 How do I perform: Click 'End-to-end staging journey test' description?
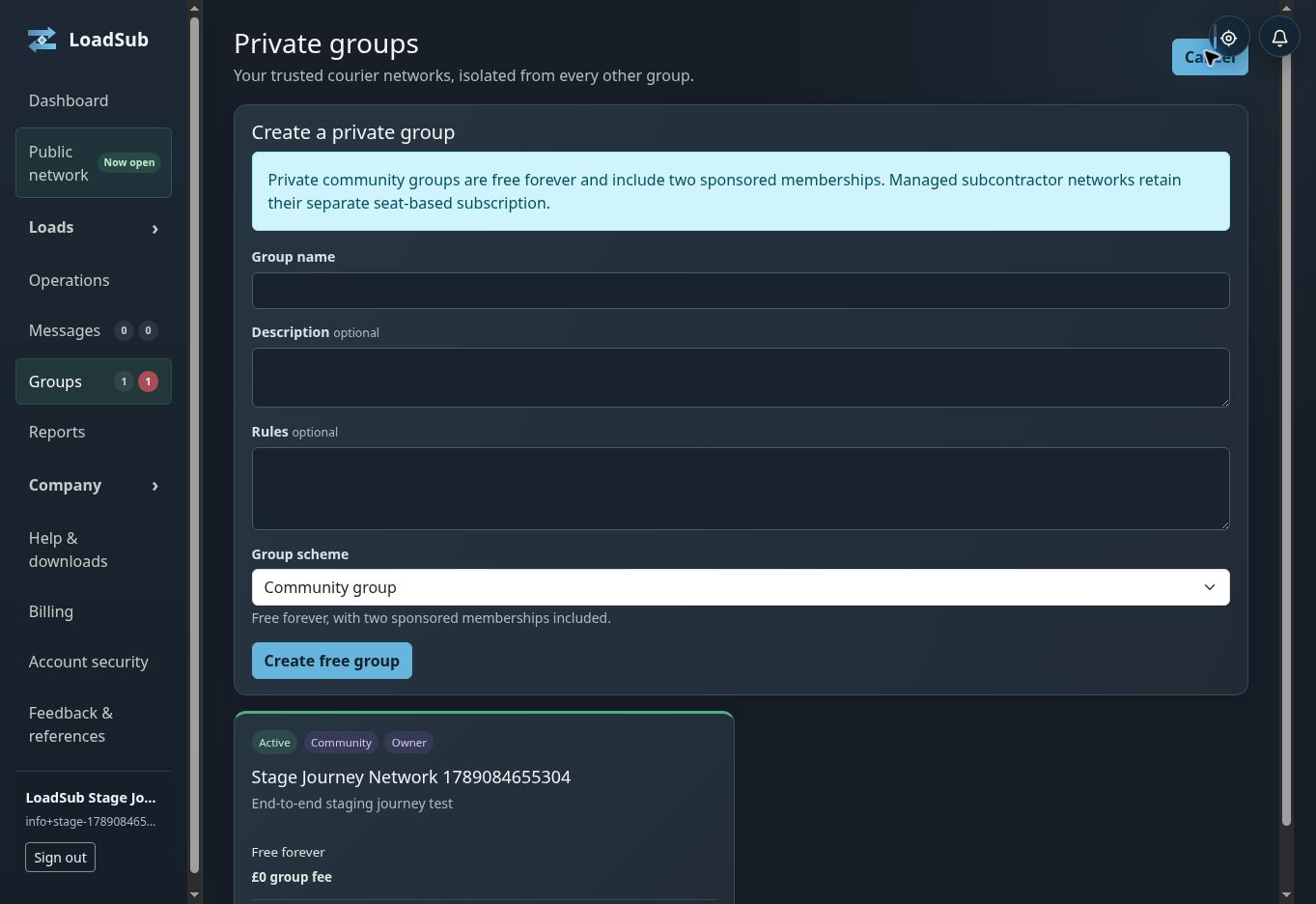(x=352, y=804)
